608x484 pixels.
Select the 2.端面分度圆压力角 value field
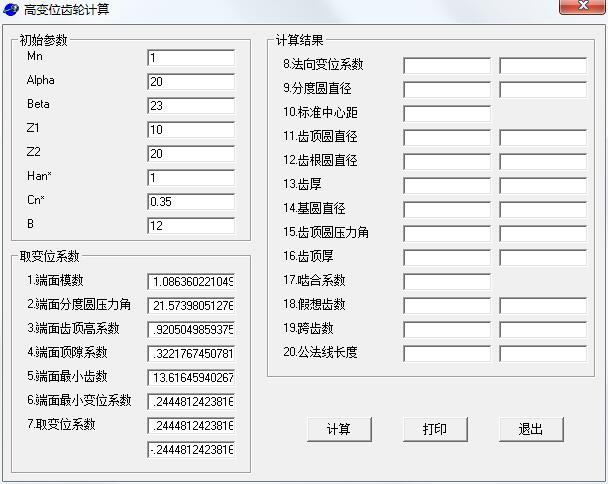click(191, 306)
